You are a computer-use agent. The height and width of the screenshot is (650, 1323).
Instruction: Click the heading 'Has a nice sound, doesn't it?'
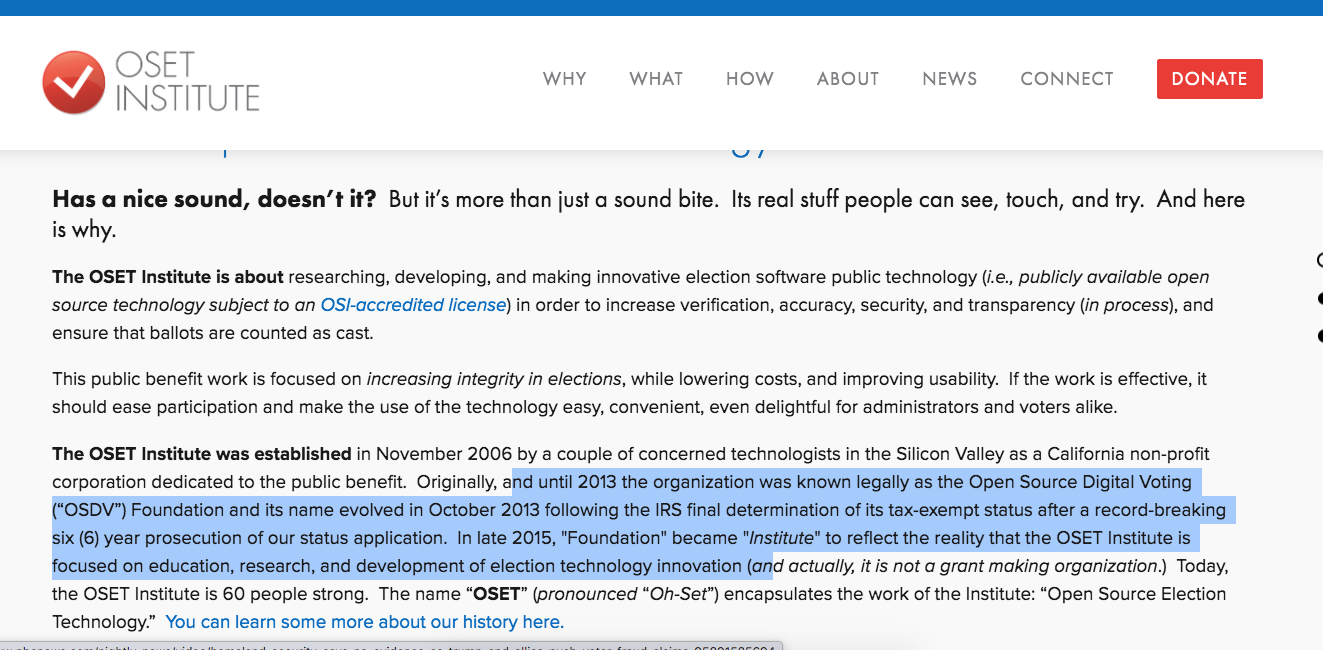point(214,199)
